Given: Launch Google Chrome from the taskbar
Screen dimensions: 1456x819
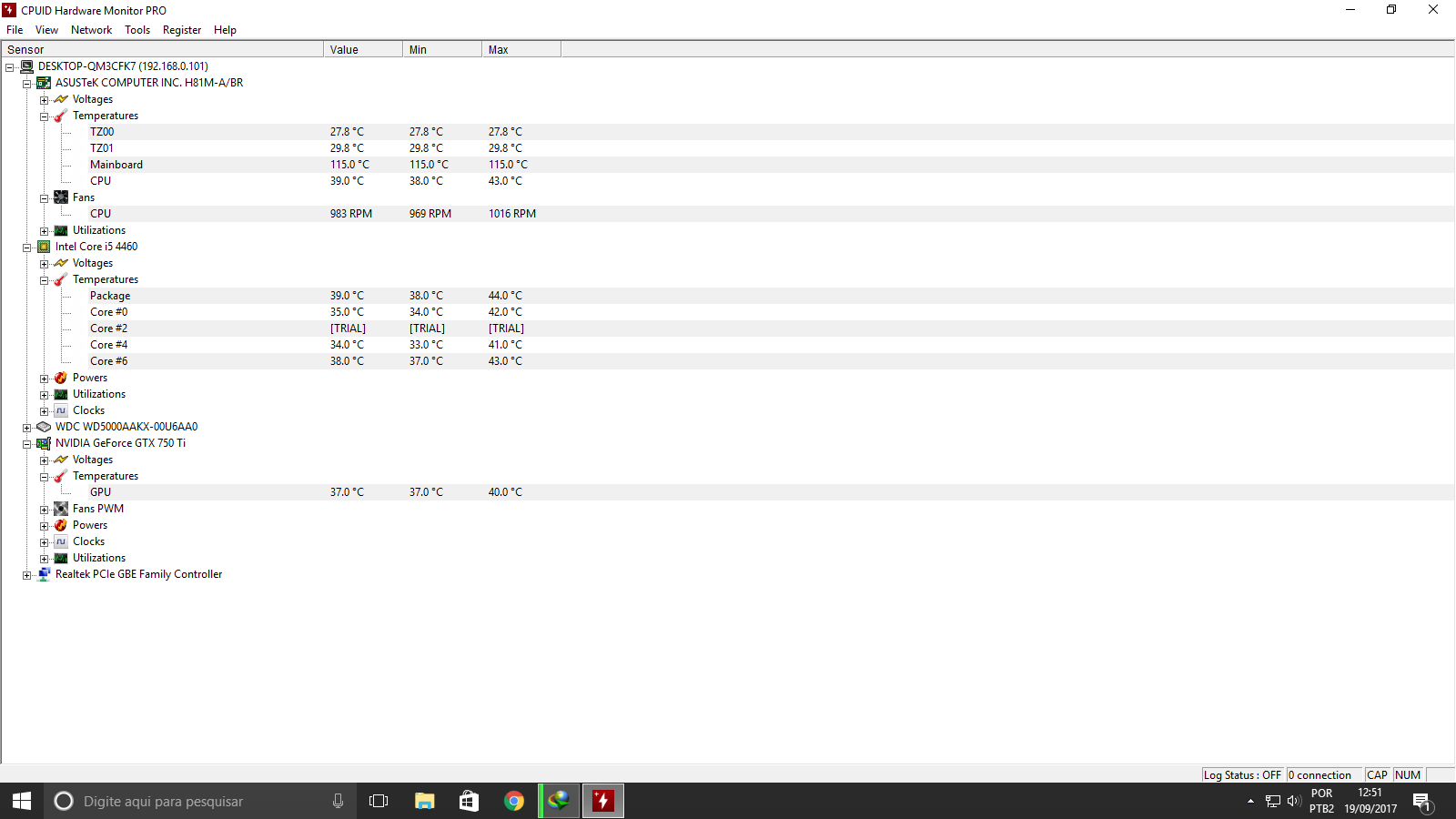Looking at the screenshot, I should point(514,801).
